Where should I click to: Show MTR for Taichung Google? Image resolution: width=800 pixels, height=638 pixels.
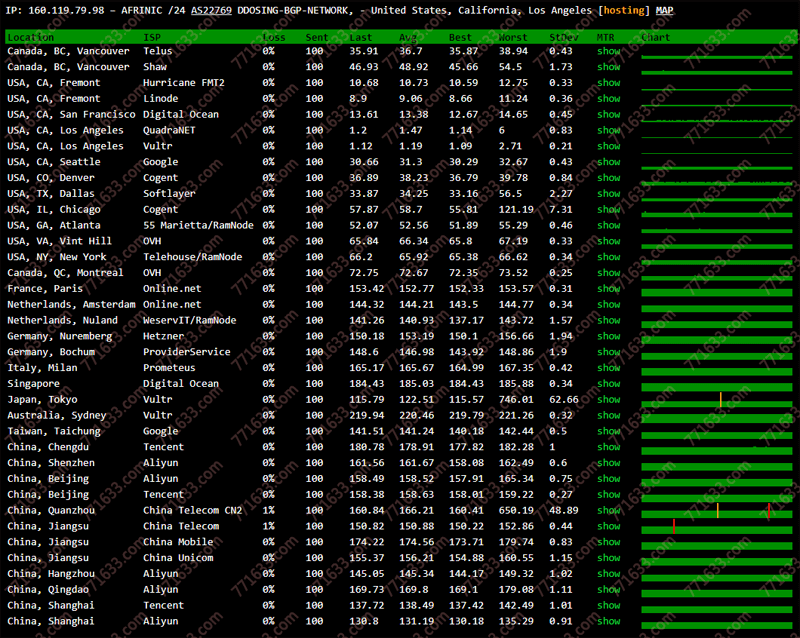click(x=609, y=431)
